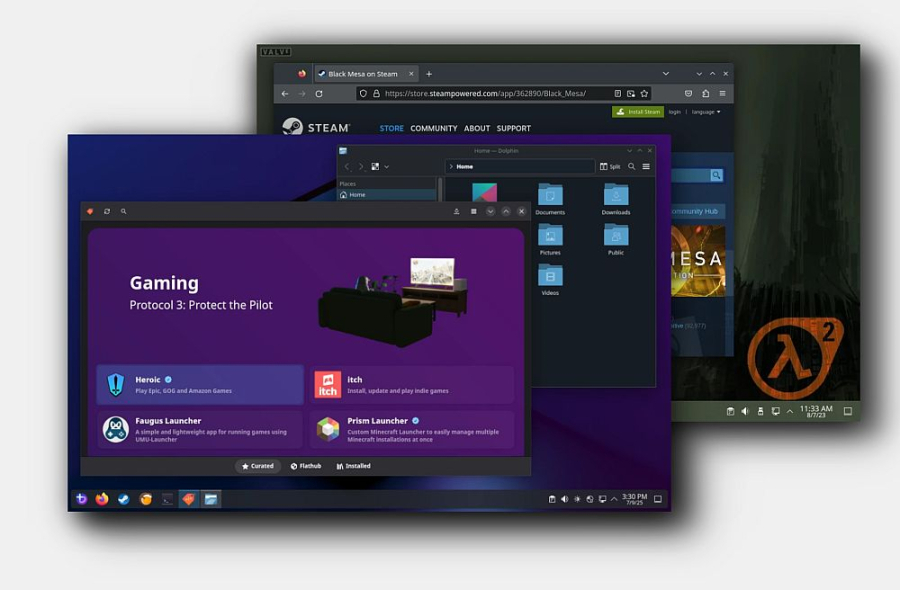Bookmark page with the Firefox star icon
Image resolution: width=900 pixels, height=590 pixels.
[644, 93]
